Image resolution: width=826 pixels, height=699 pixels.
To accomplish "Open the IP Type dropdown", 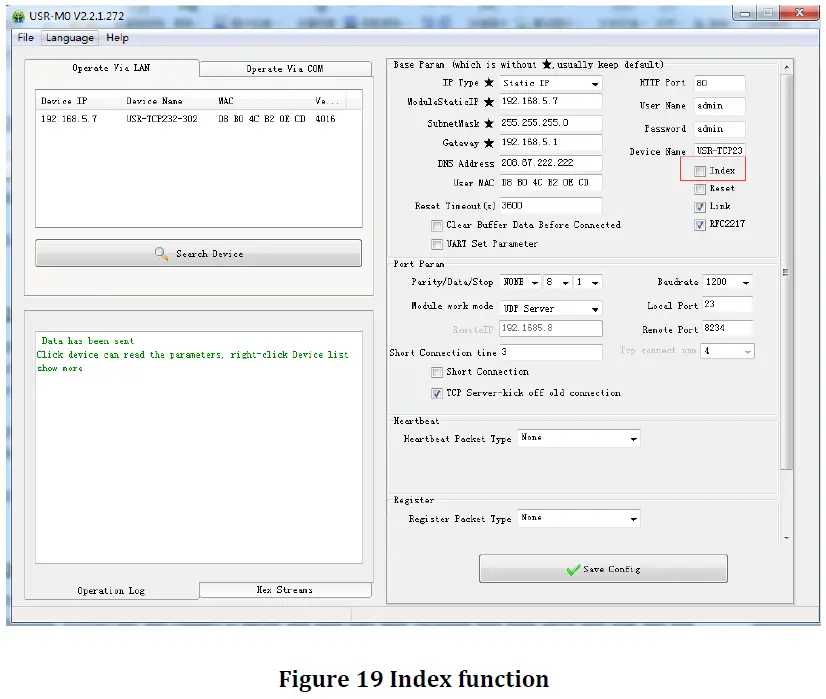I will click(595, 84).
